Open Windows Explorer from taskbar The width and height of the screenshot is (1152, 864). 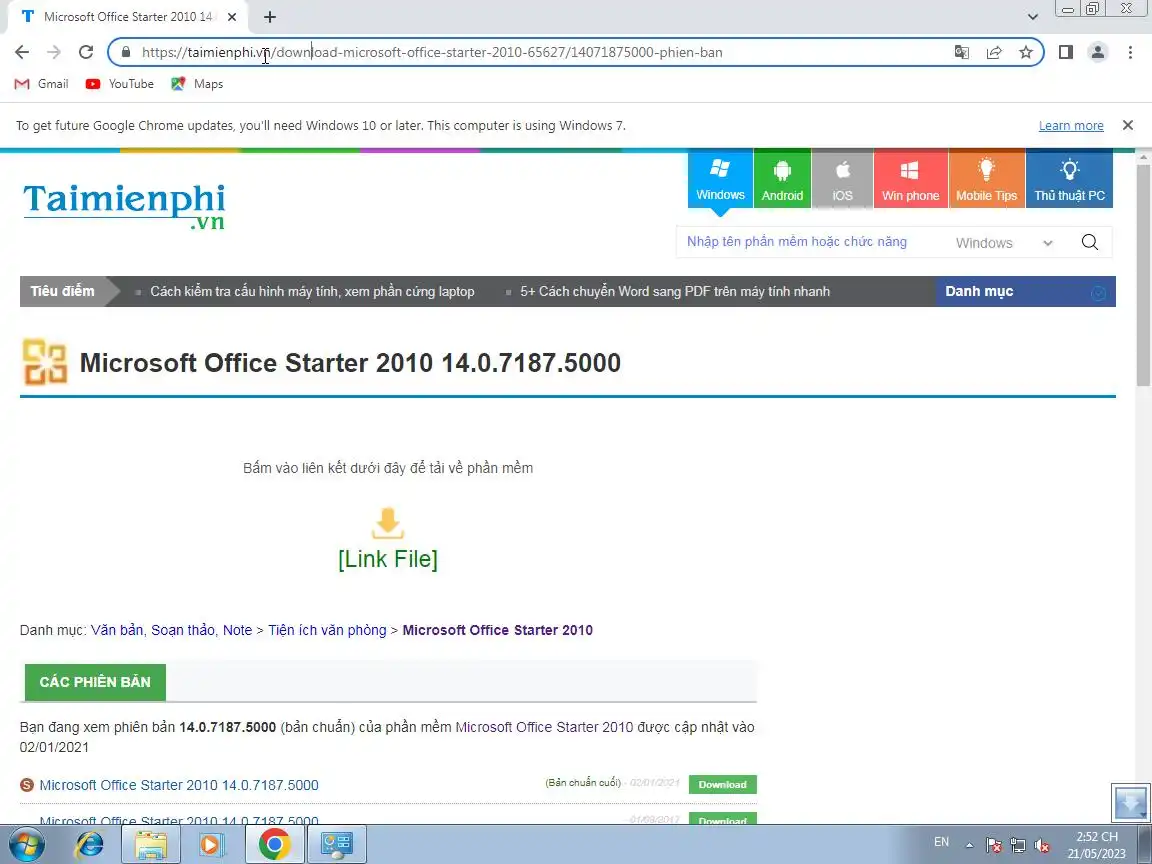[x=151, y=844]
